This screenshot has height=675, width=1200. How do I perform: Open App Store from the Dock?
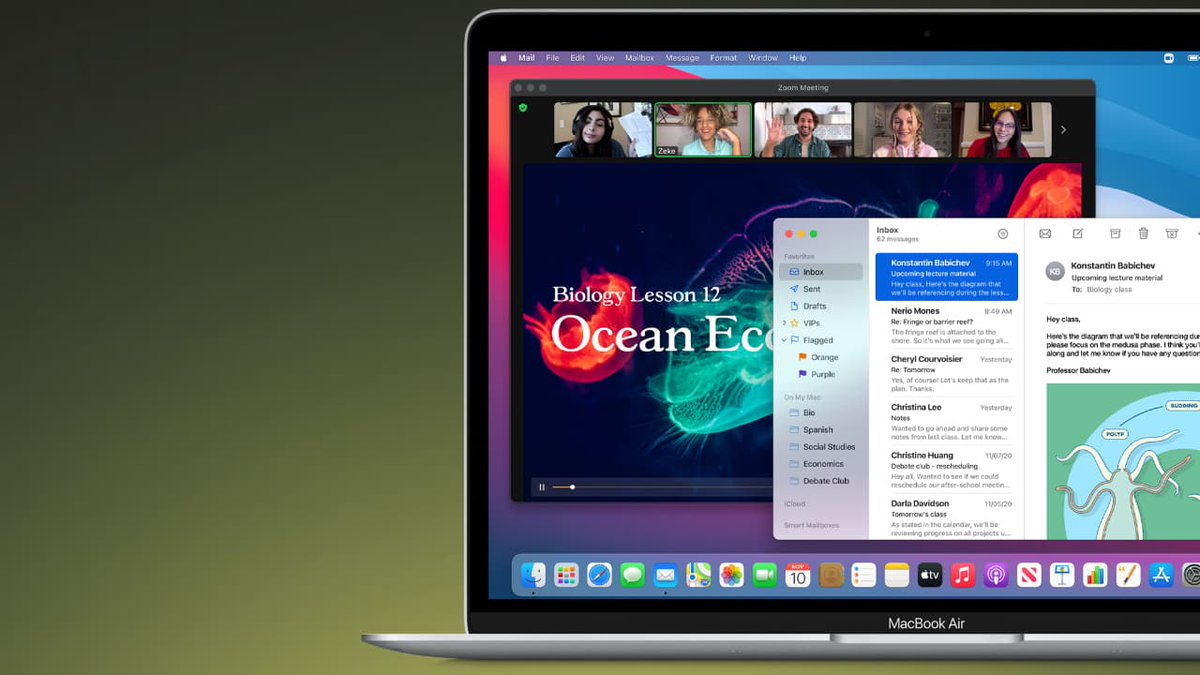(x=1161, y=575)
